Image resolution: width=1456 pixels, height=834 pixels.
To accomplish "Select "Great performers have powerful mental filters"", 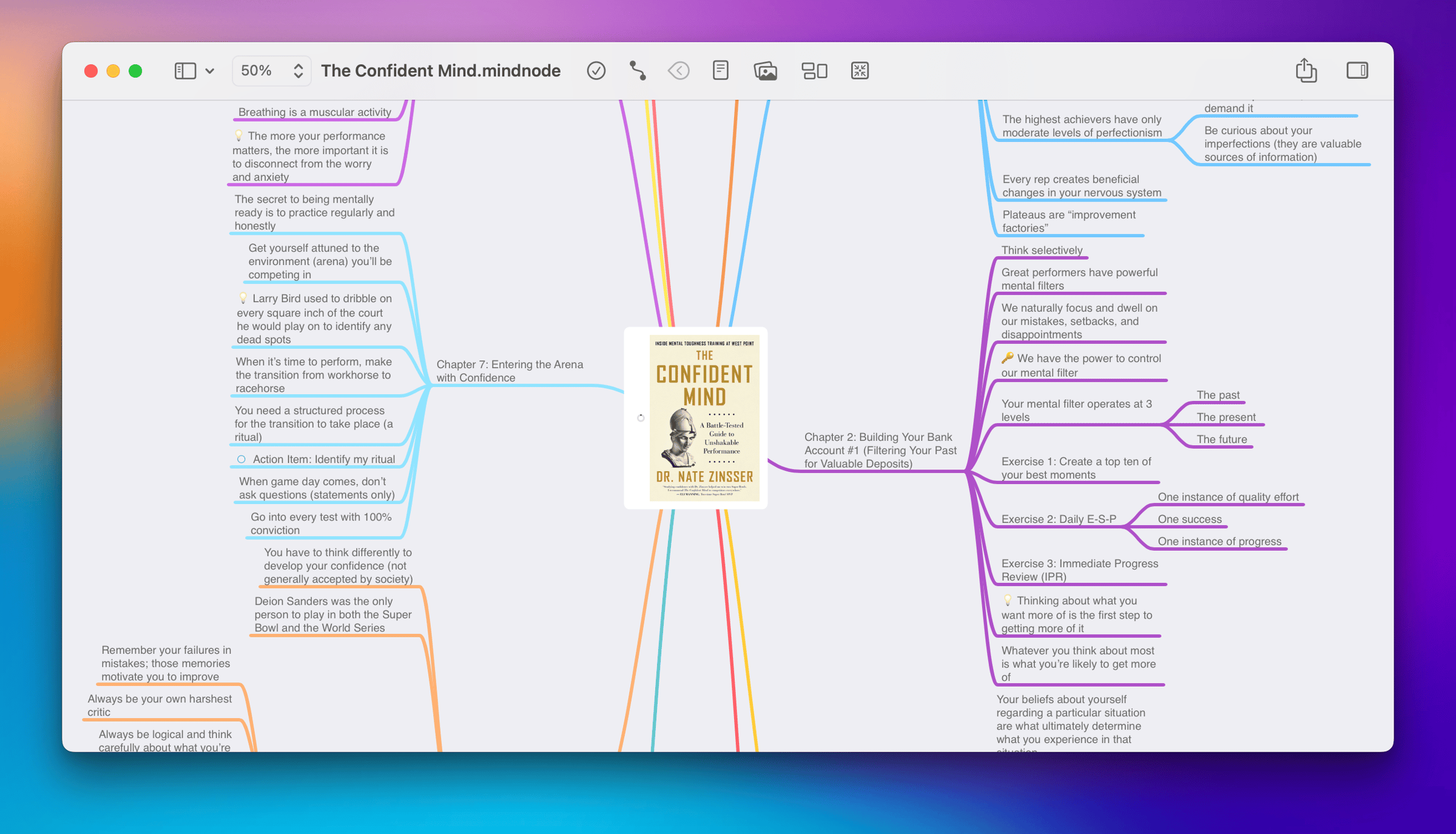I will click(1079, 278).
